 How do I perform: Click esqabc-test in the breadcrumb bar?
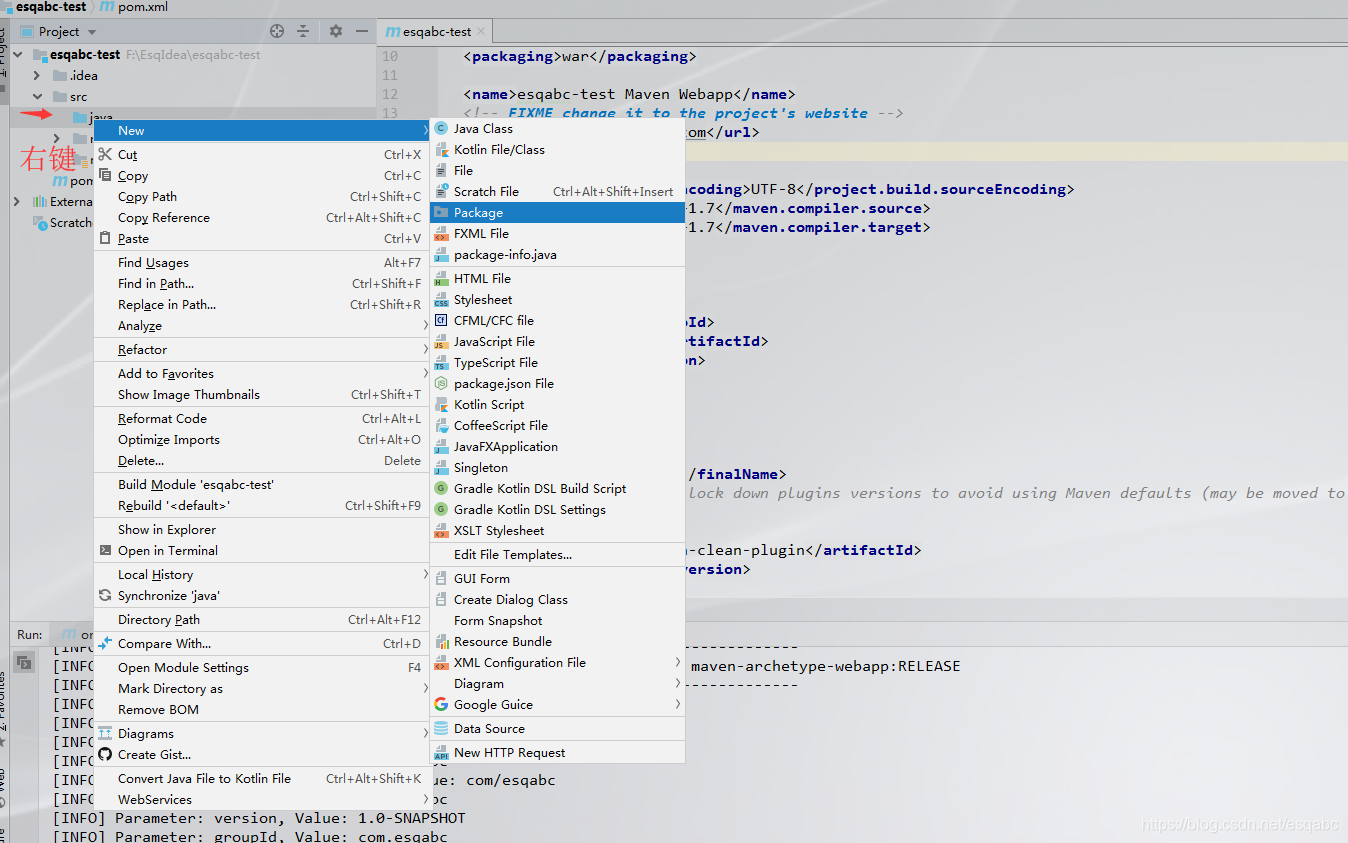click(x=44, y=7)
